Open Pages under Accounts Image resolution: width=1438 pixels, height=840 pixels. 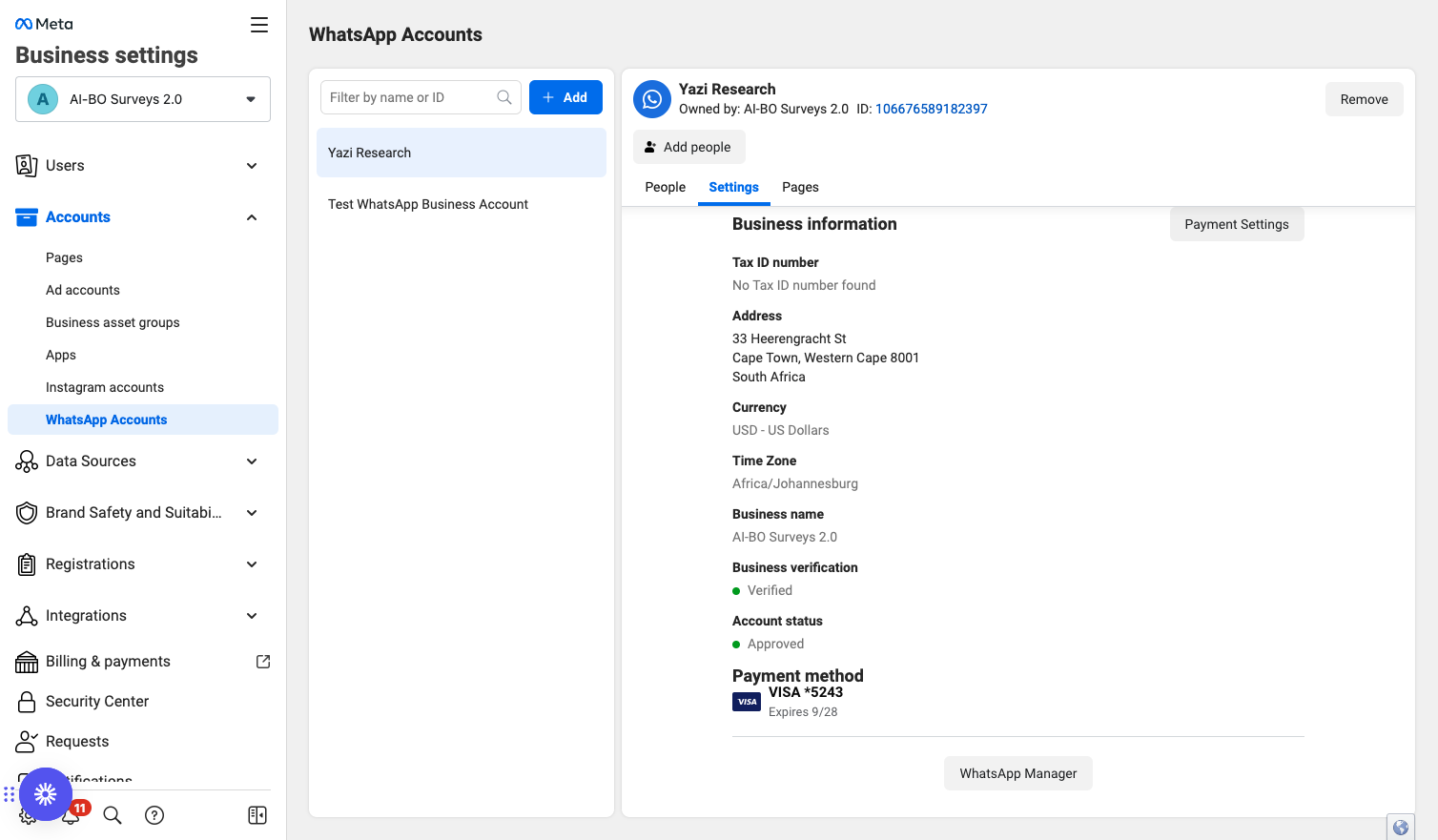(64, 257)
